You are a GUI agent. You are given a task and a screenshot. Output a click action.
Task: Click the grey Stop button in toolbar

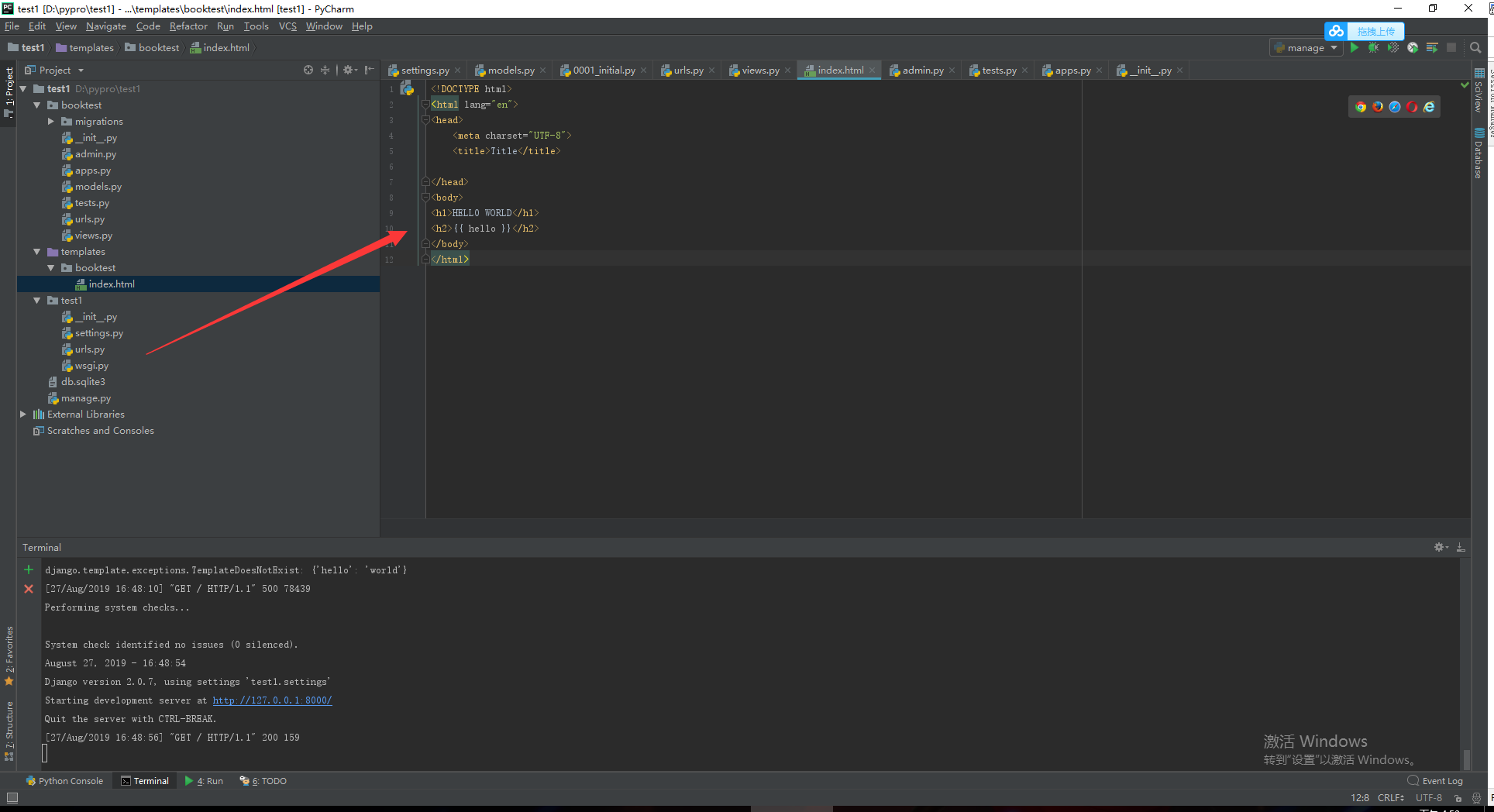click(x=1451, y=47)
